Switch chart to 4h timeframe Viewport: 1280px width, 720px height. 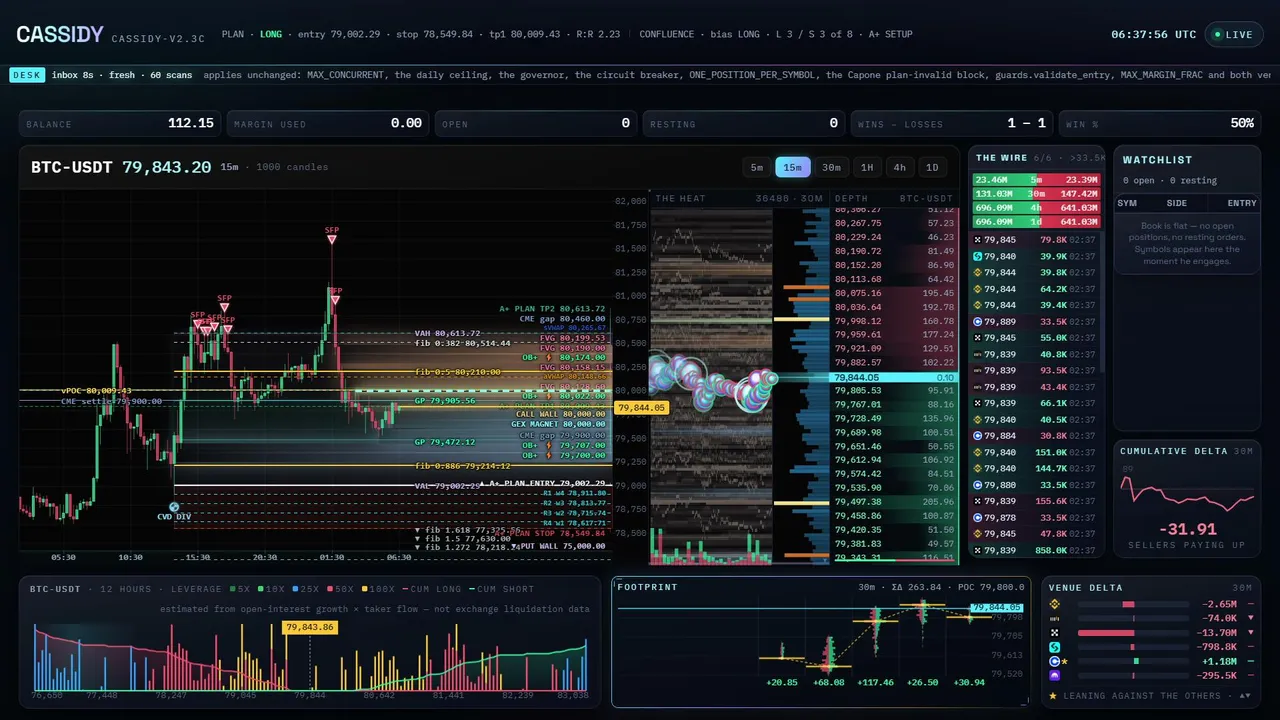900,167
